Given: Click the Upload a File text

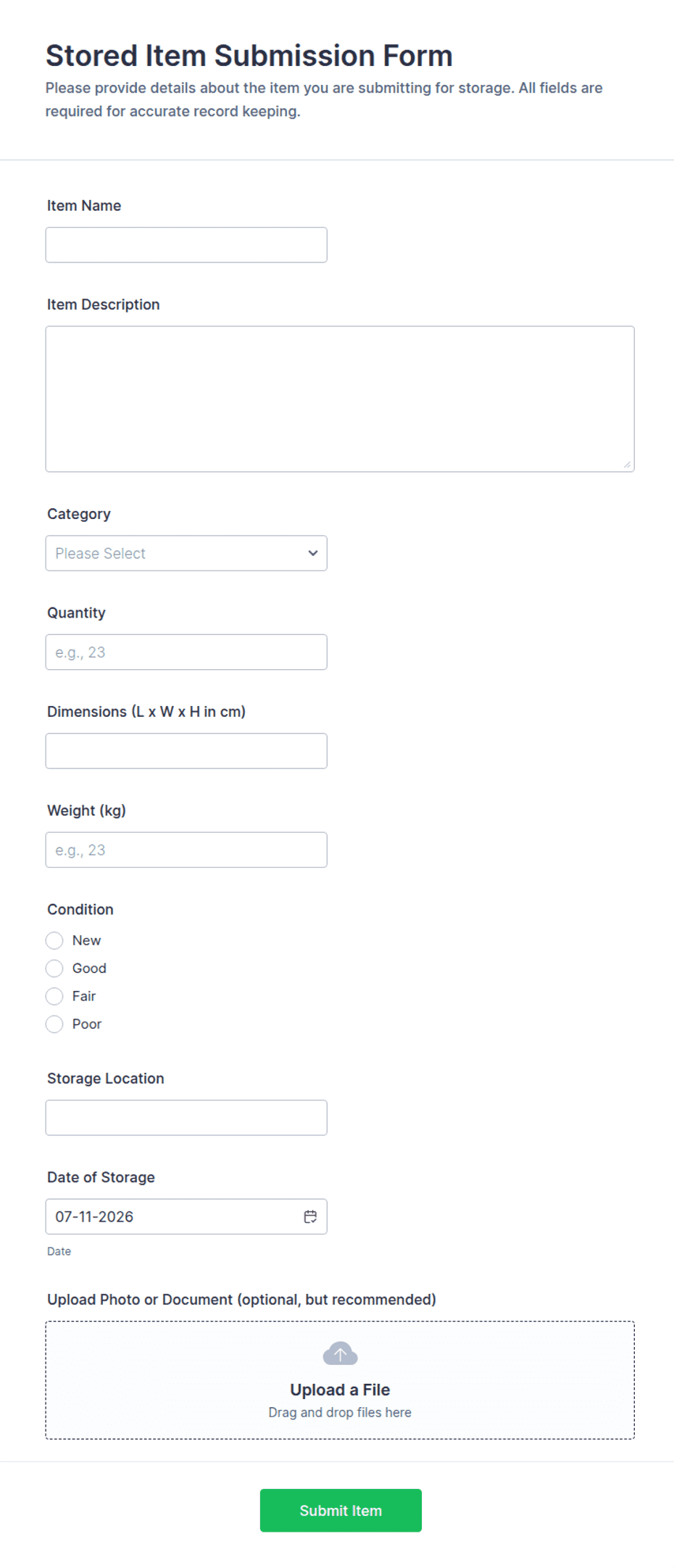Looking at the screenshot, I should coord(340,1390).
